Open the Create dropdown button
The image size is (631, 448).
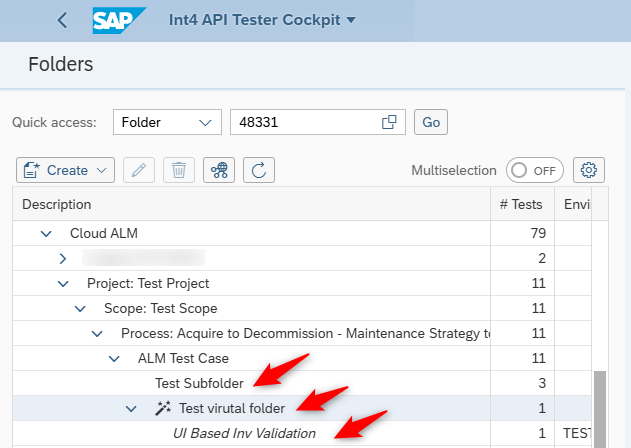tap(65, 170)
